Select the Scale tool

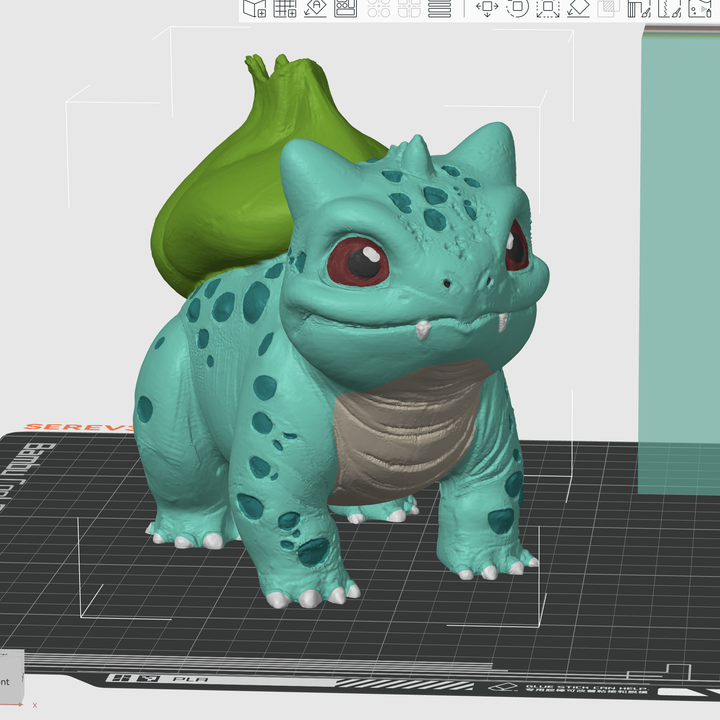click(547, 9)
